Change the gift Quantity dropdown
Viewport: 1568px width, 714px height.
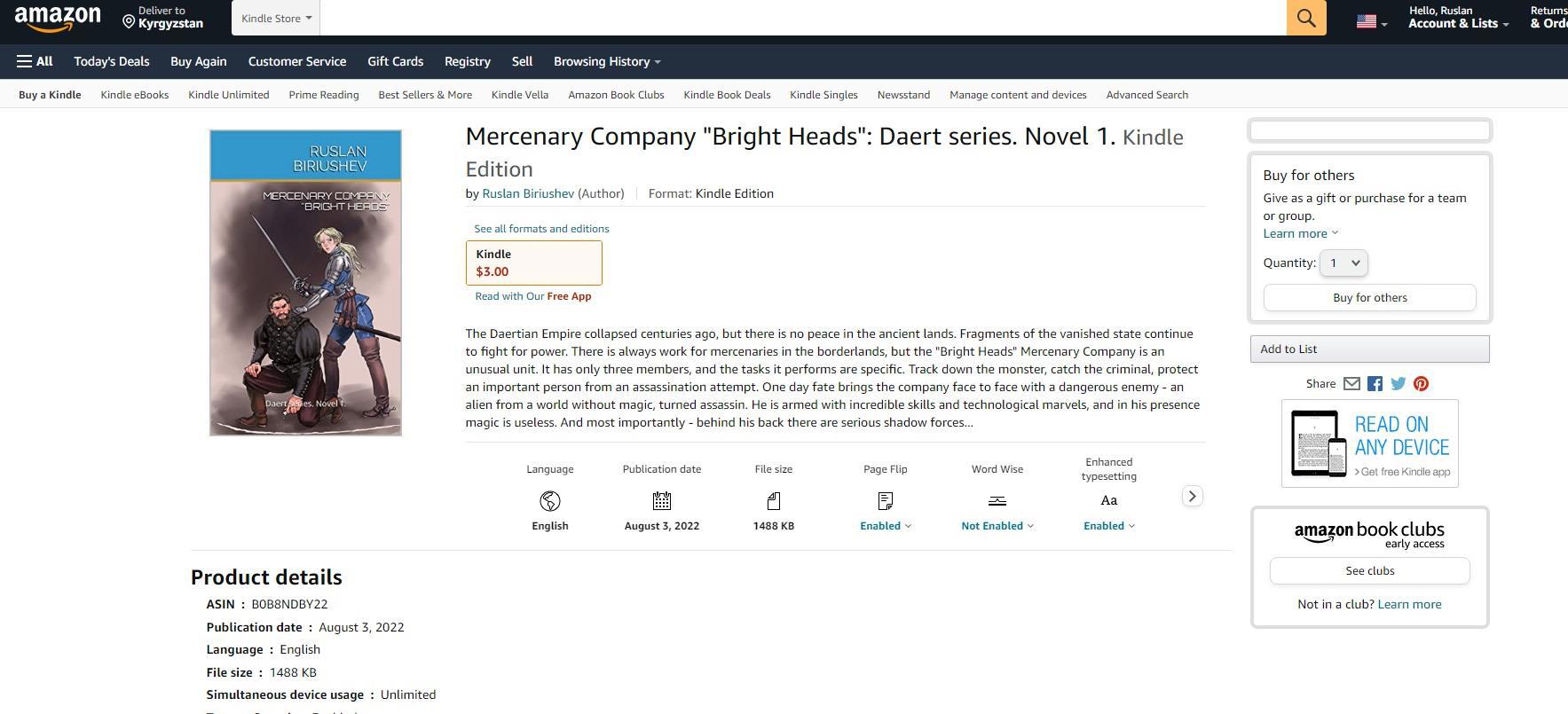pos(1343,263)
